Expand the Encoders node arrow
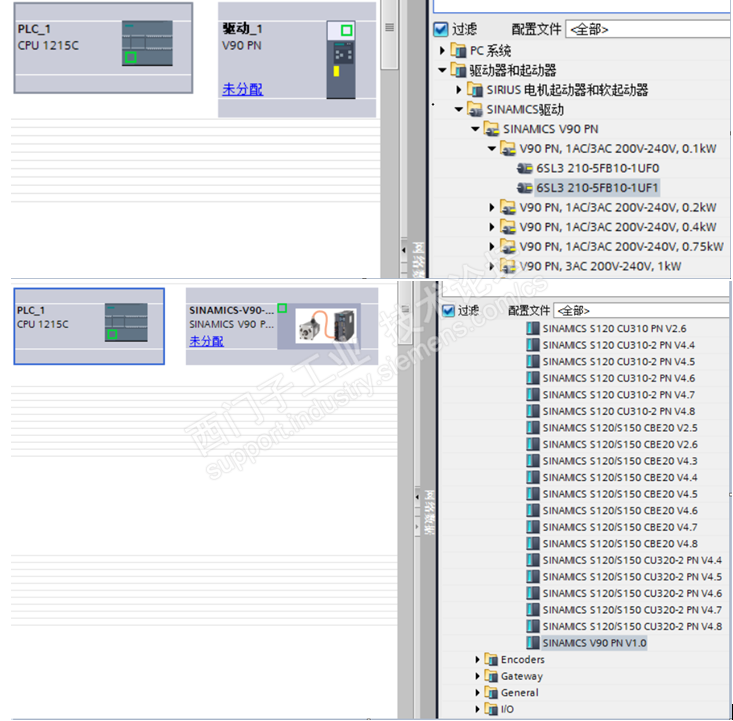The width and height of the screenshot is (733, 721). coord(477,659)
